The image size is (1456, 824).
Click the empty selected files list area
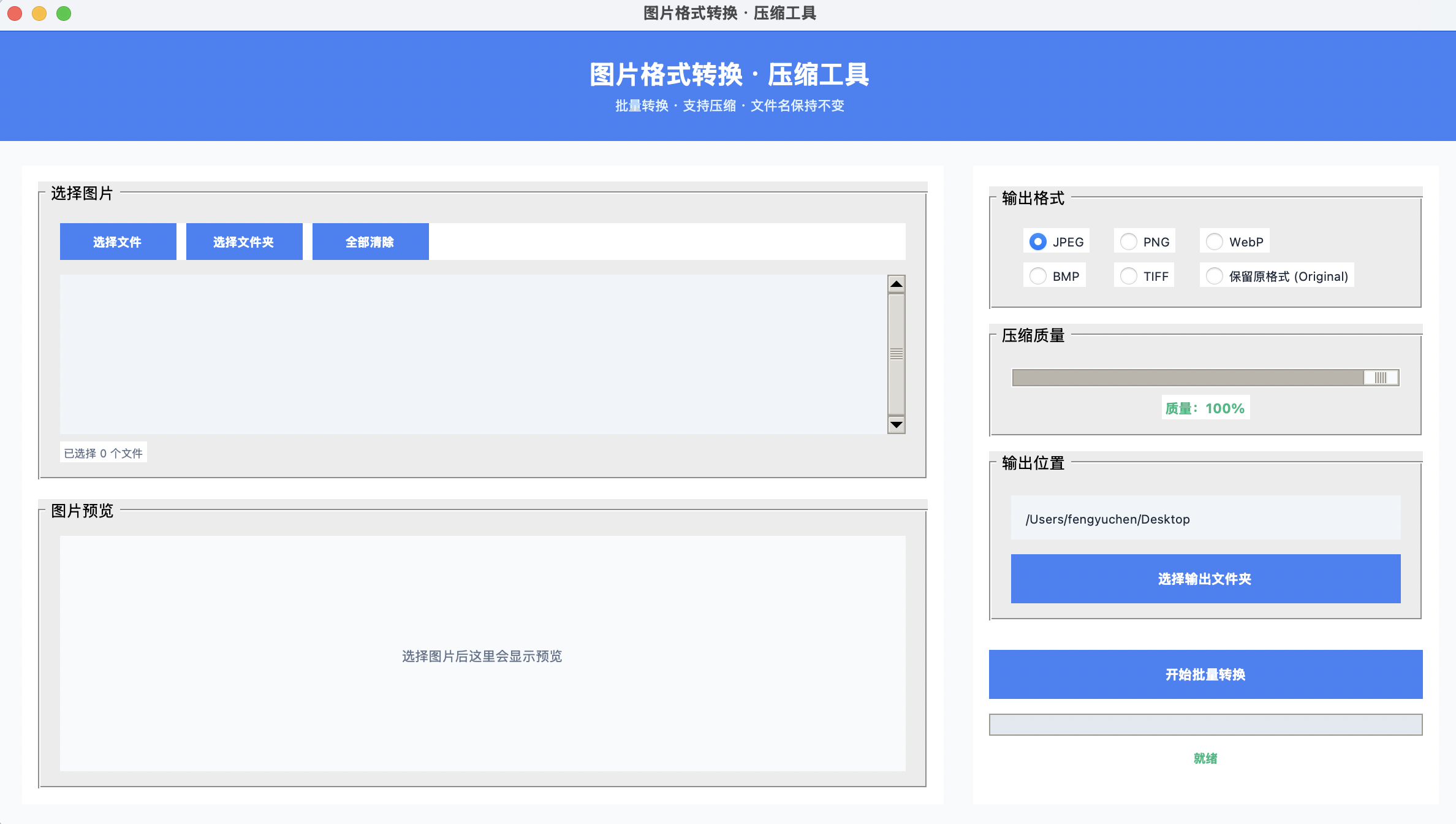473,354
